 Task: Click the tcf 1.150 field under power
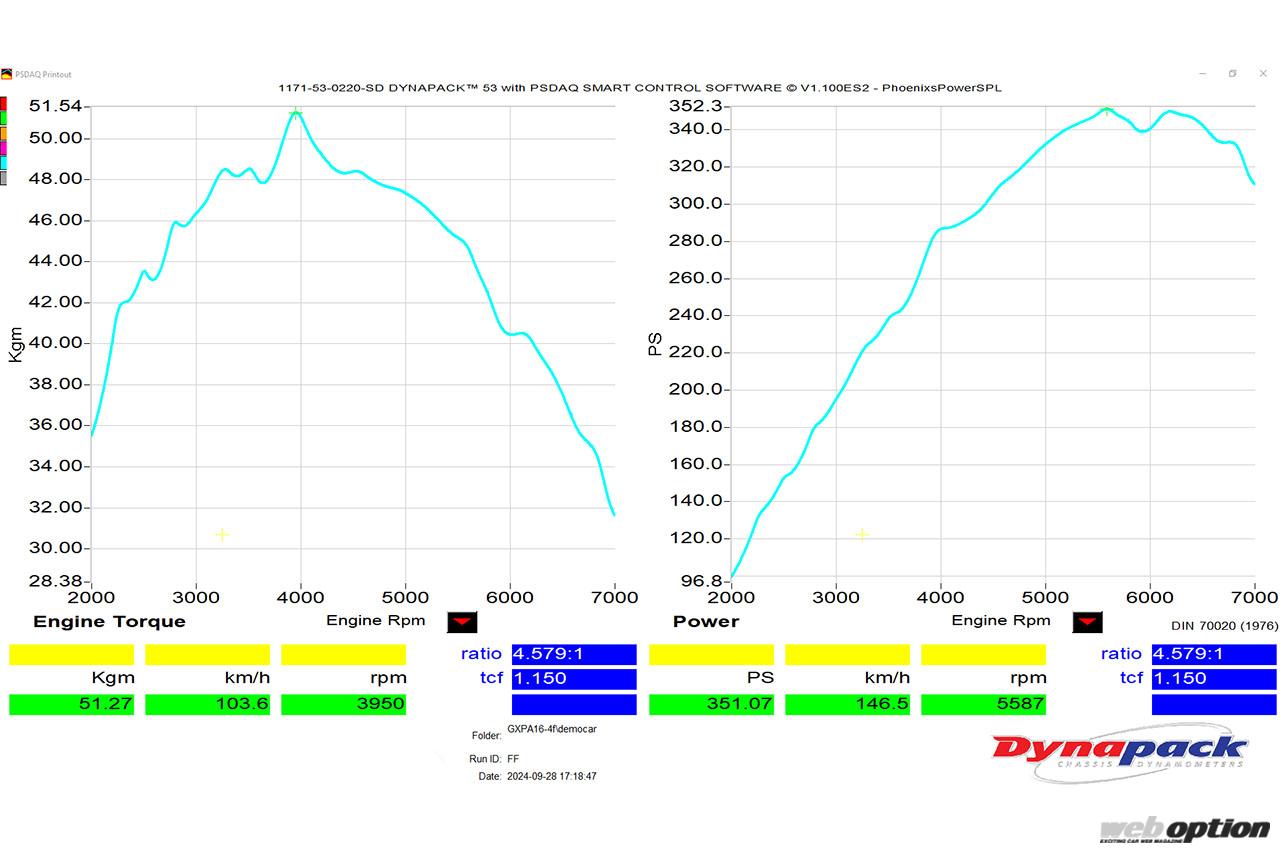coord(1214,679)
